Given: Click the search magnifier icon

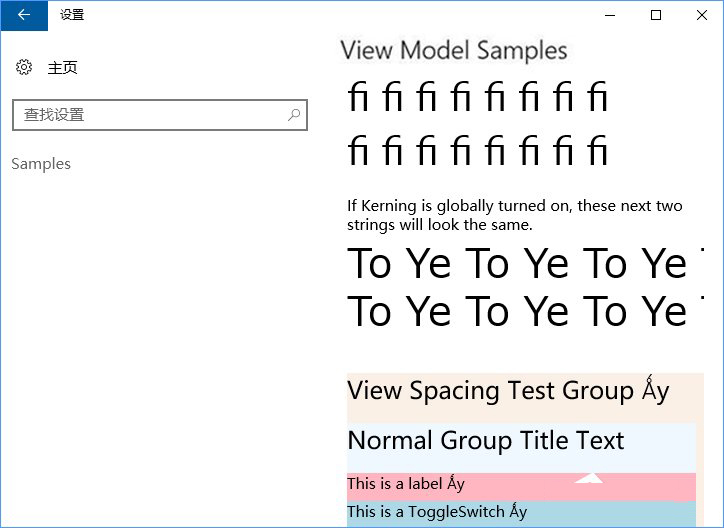Looking at the screenshot, I should pyautogui.click(x=294, y=115).
